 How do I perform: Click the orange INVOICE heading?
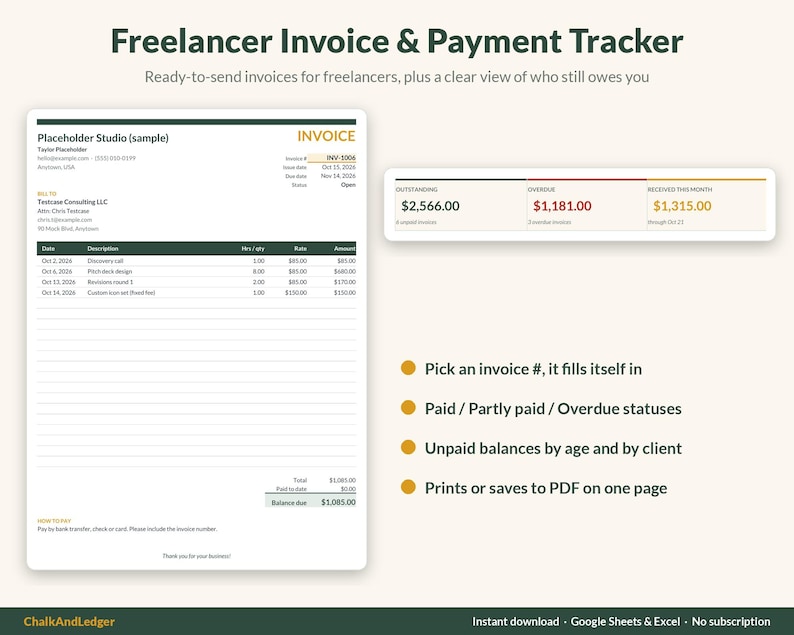click(326, 136)
